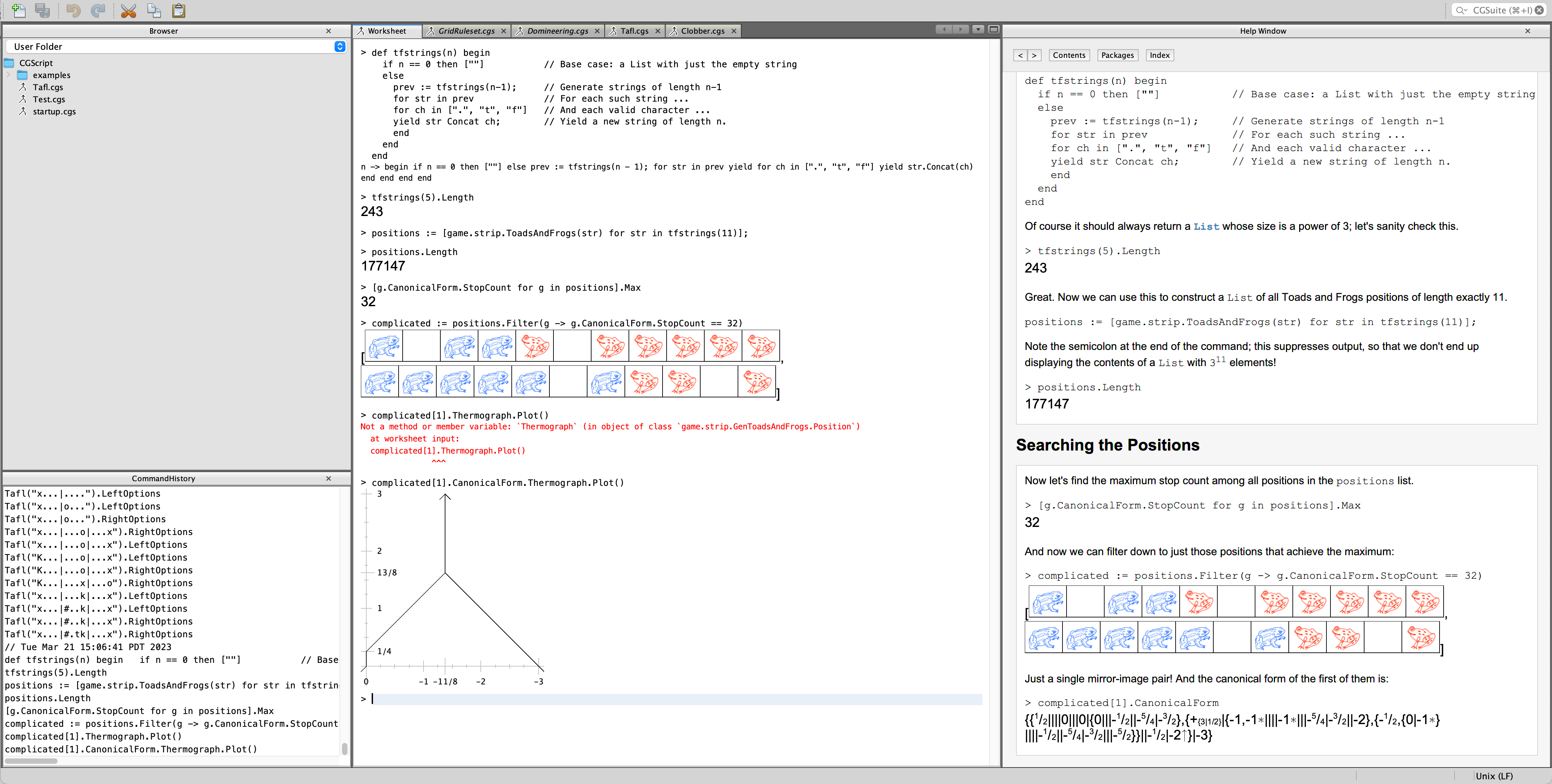Expand the examples folder in Browser
The image size is (1552, 784).
pos(8,75)
